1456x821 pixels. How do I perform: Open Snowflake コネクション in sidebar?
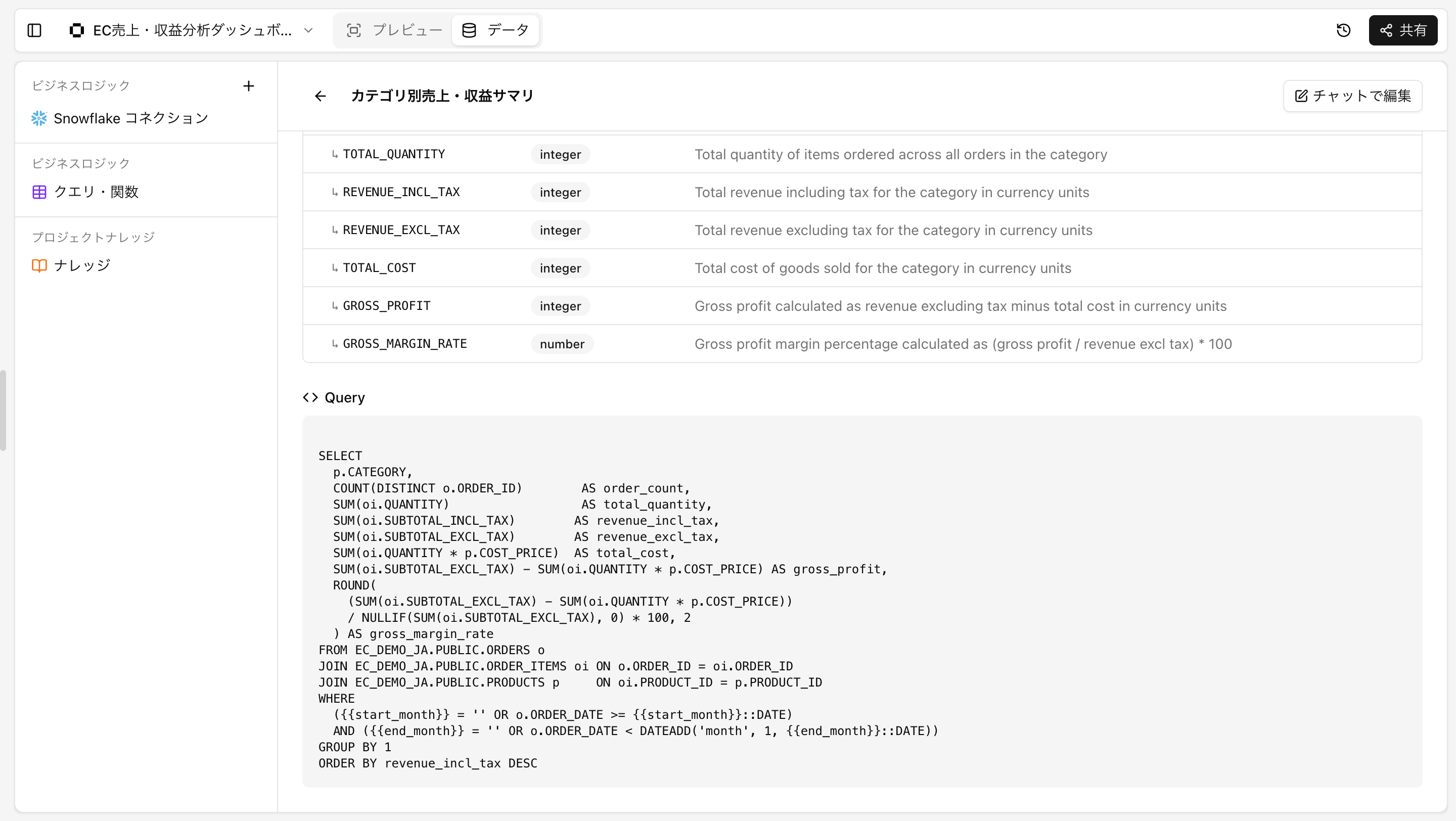coord(130,118)
